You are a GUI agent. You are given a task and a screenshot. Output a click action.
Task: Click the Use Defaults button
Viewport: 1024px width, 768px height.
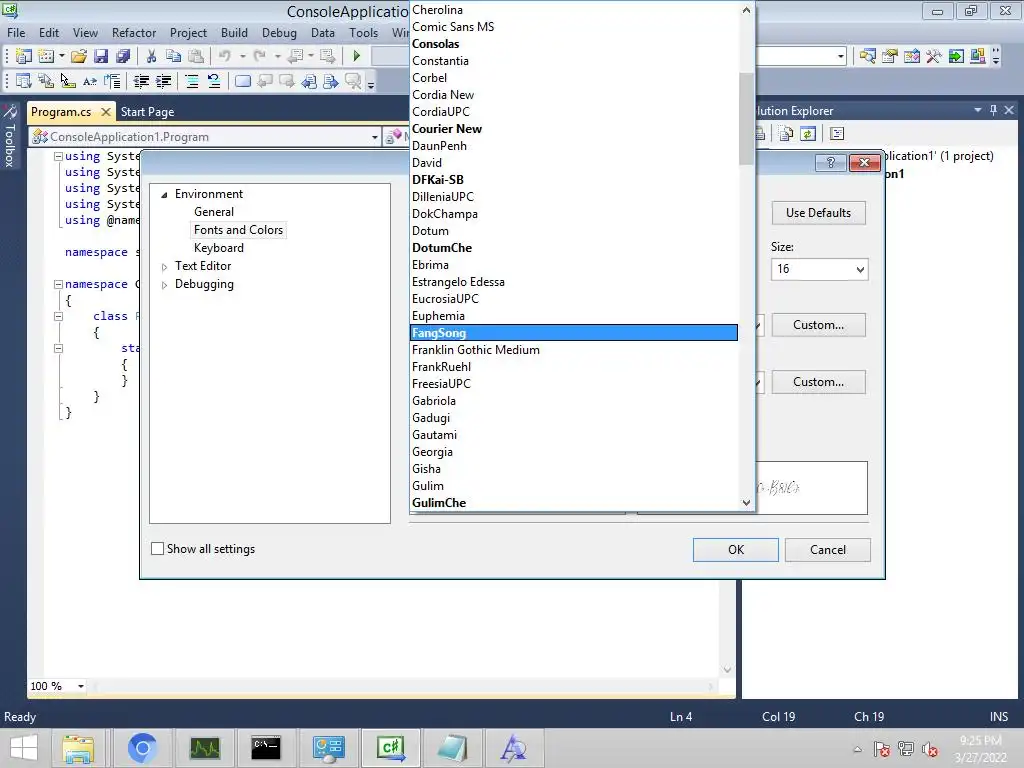(x=818, y=213)
